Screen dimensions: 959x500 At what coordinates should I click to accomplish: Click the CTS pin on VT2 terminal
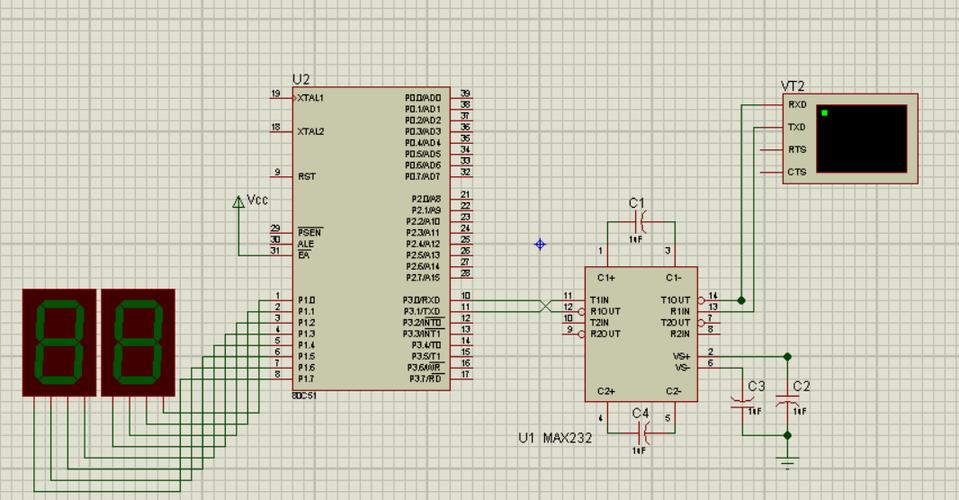pos(797,172)
